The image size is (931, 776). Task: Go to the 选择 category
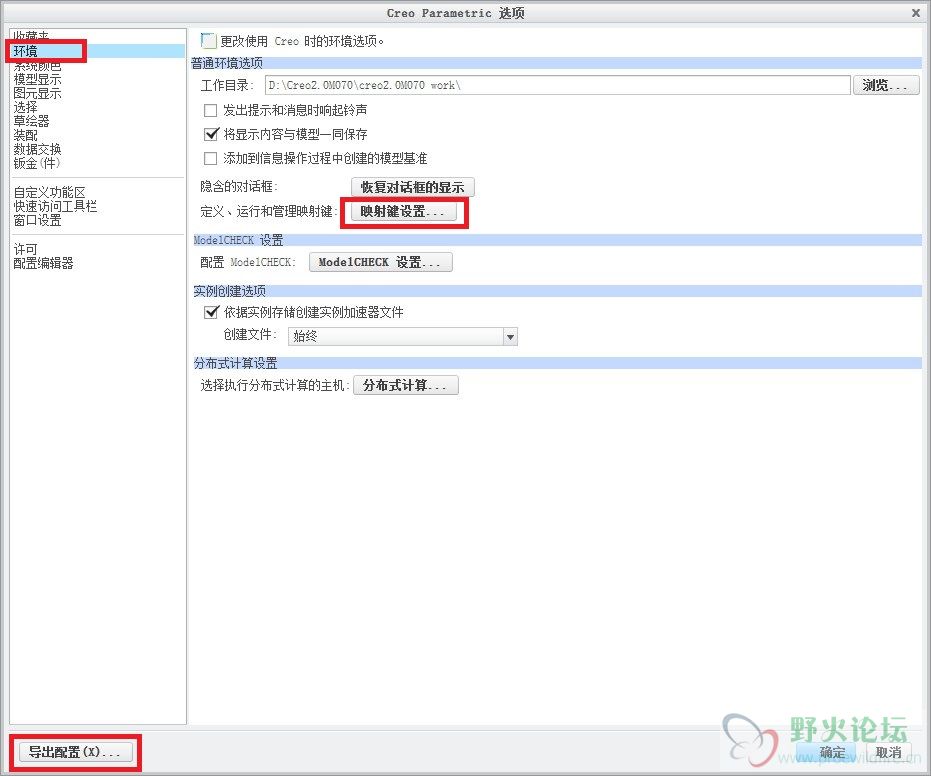[26, 107]
